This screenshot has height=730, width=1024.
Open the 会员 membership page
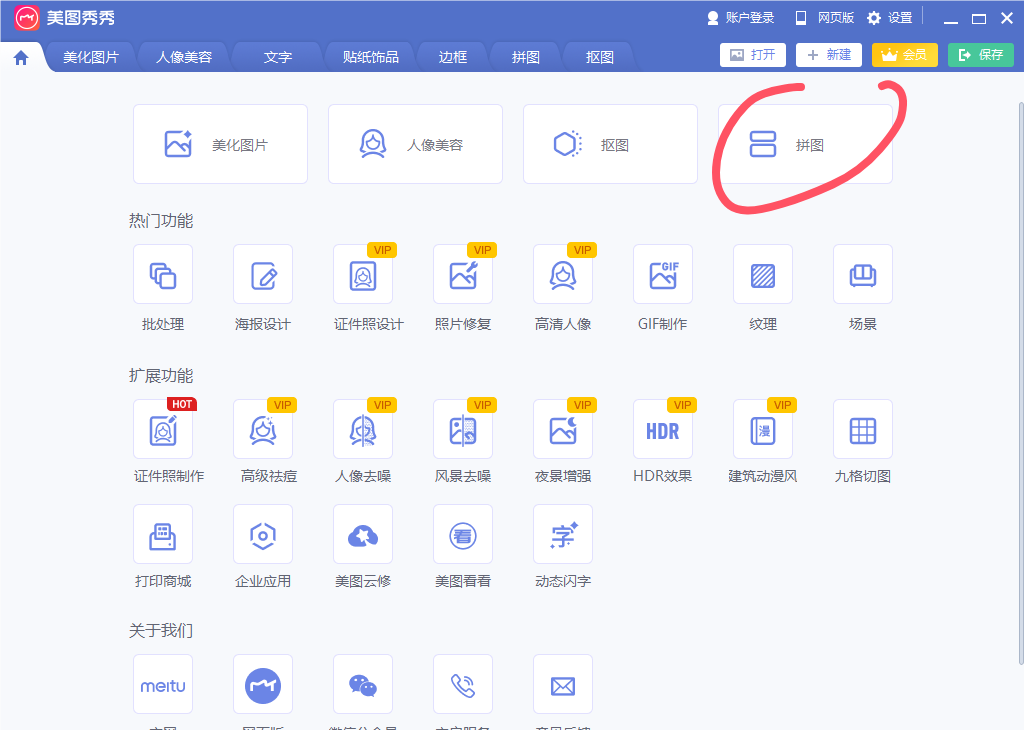pyautogui.click(x=904, y=55)
